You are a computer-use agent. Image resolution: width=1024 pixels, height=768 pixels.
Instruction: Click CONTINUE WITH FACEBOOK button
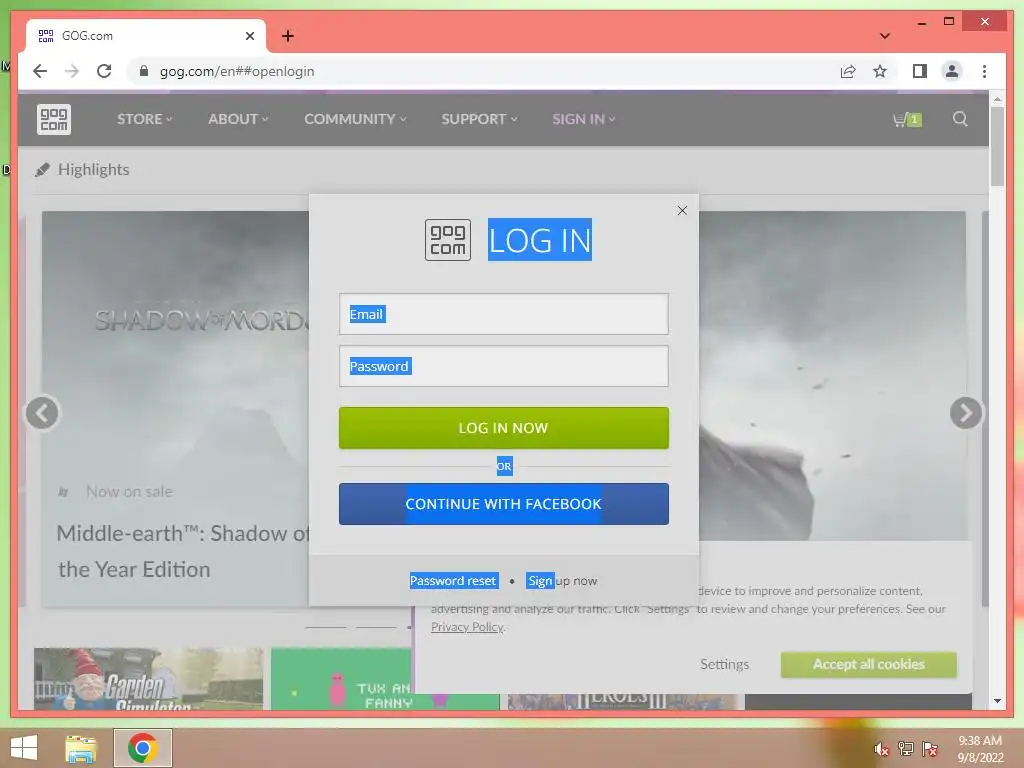[x=504, y=504]
